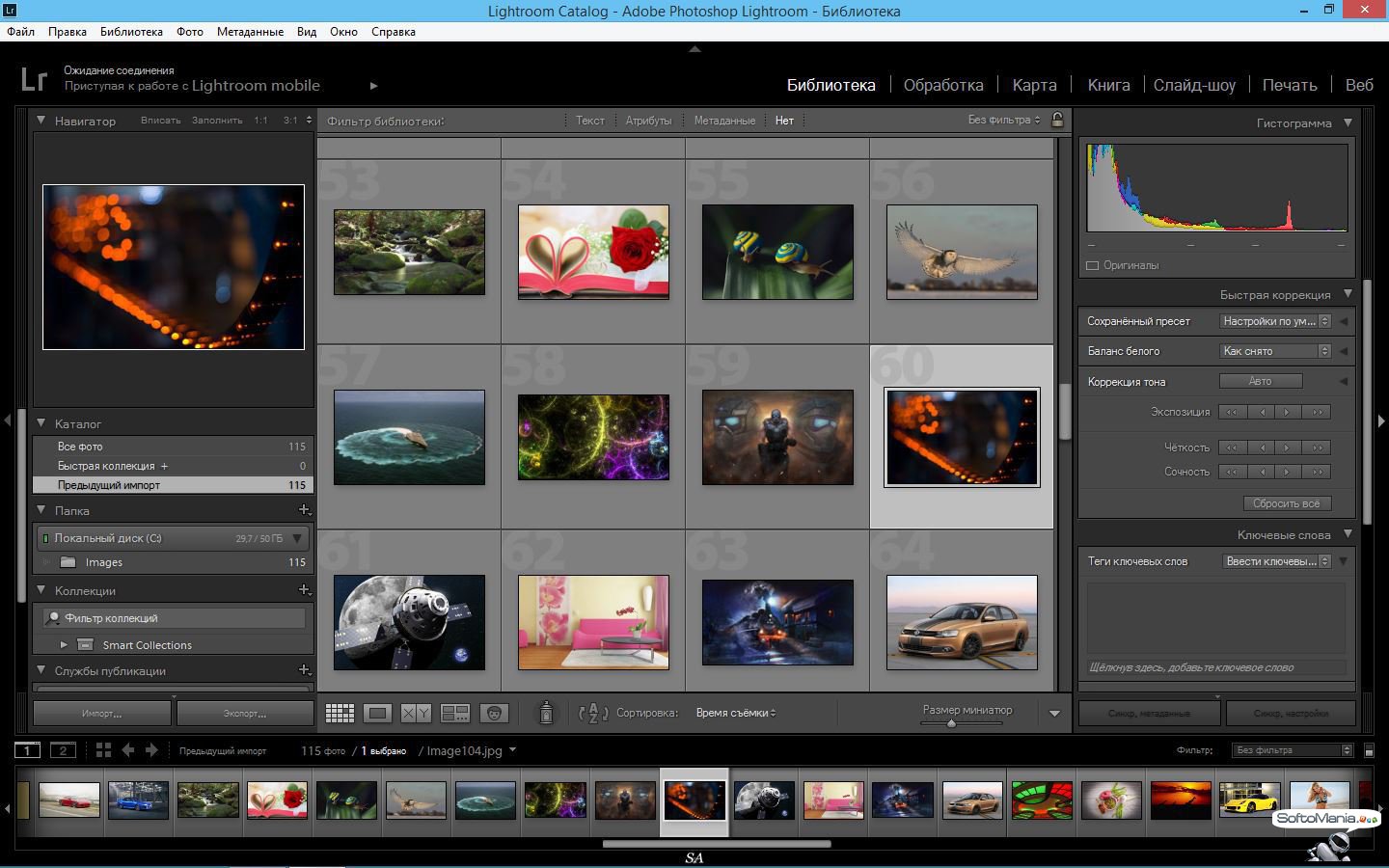
Task: Toggle the A-Z sort direction
Action: click(592, 713)
